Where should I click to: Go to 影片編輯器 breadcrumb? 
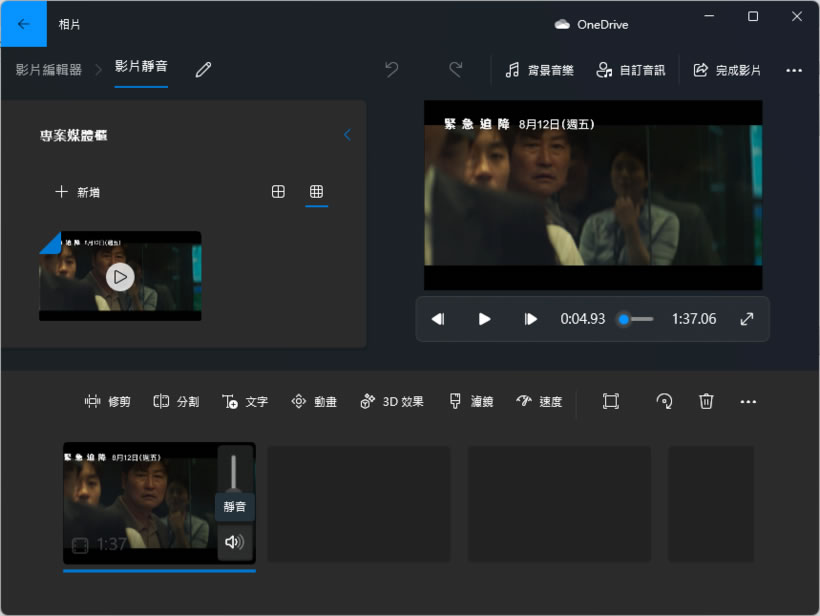click(49, 69)
